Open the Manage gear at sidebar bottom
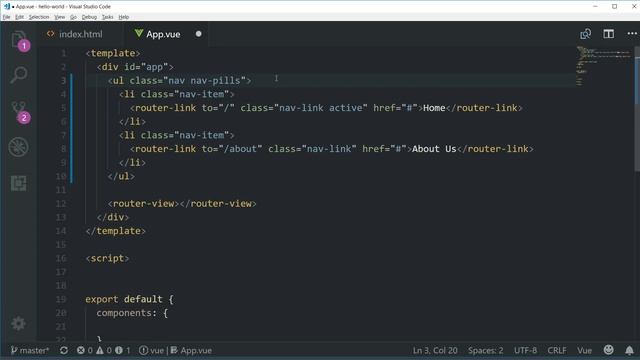The height and width of the screenshot is (360, 640). tap(18, 323)
